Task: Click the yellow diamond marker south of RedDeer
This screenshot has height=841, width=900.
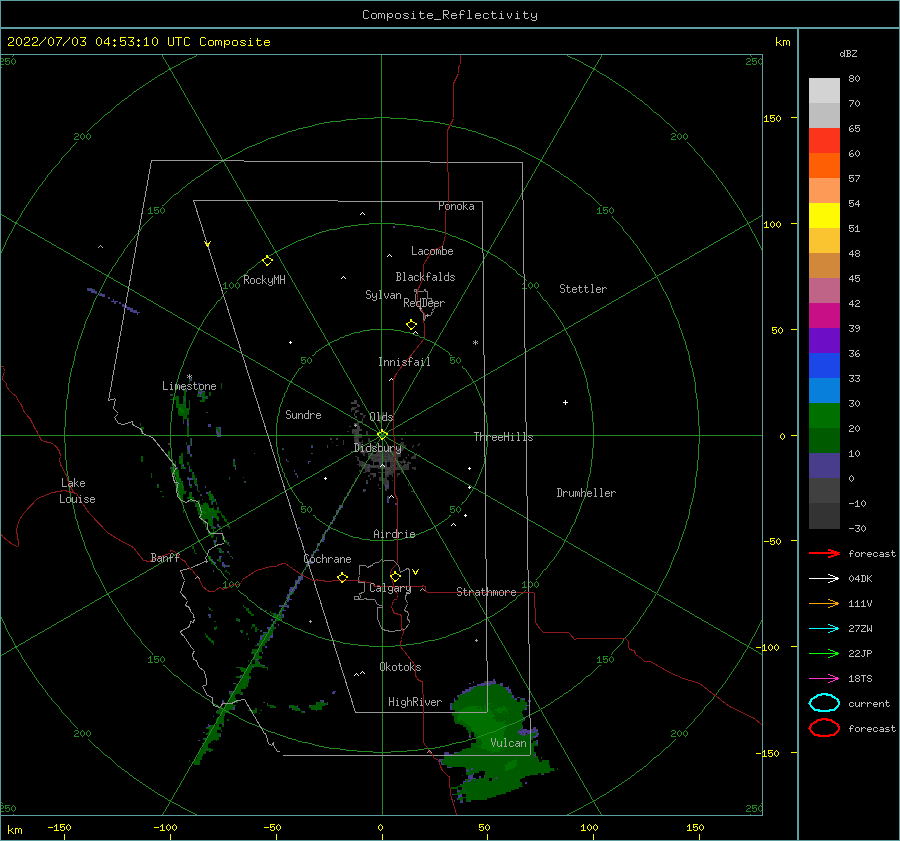Action: [411, 325]
